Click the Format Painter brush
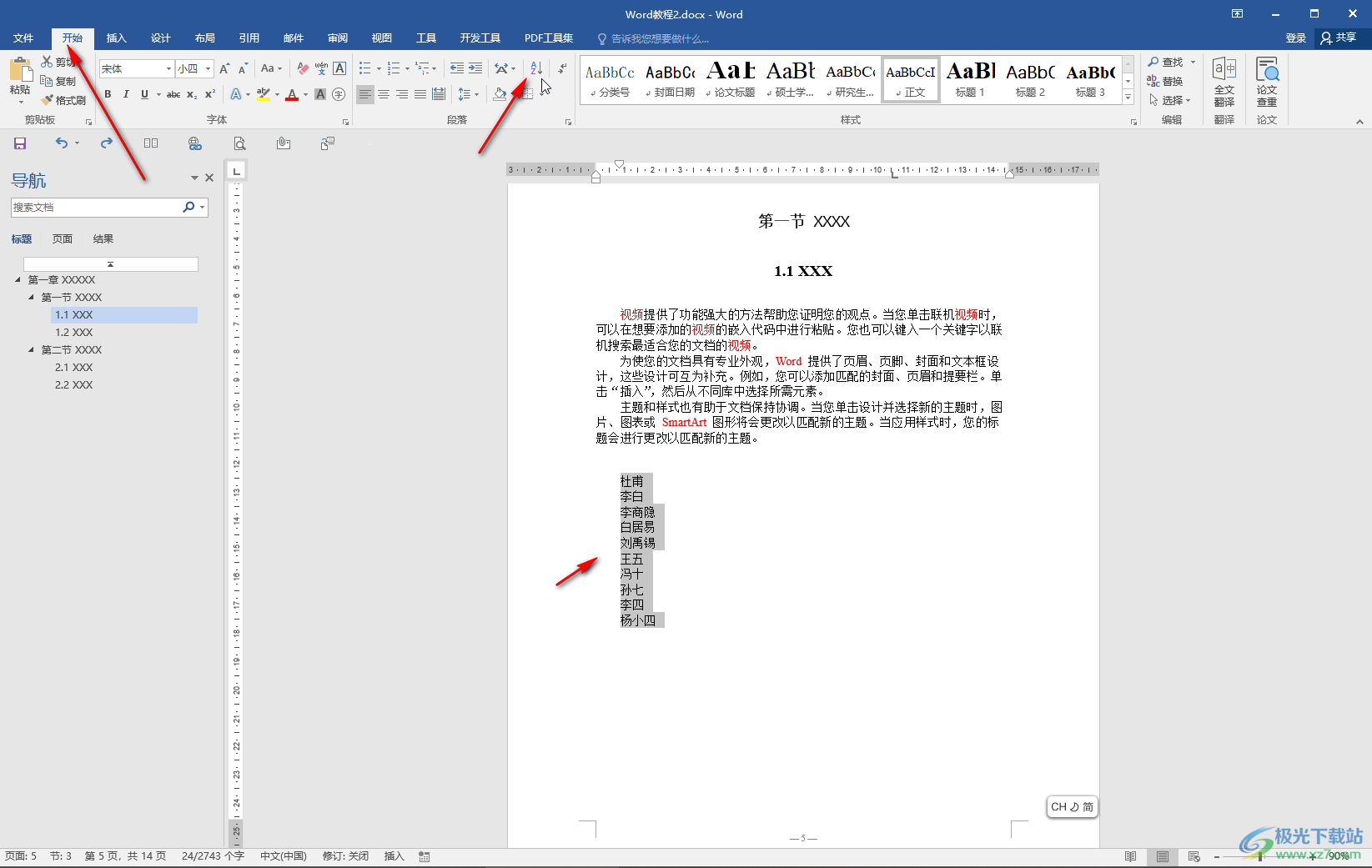This screenshot has height=868, width=1372. [64, 100]
